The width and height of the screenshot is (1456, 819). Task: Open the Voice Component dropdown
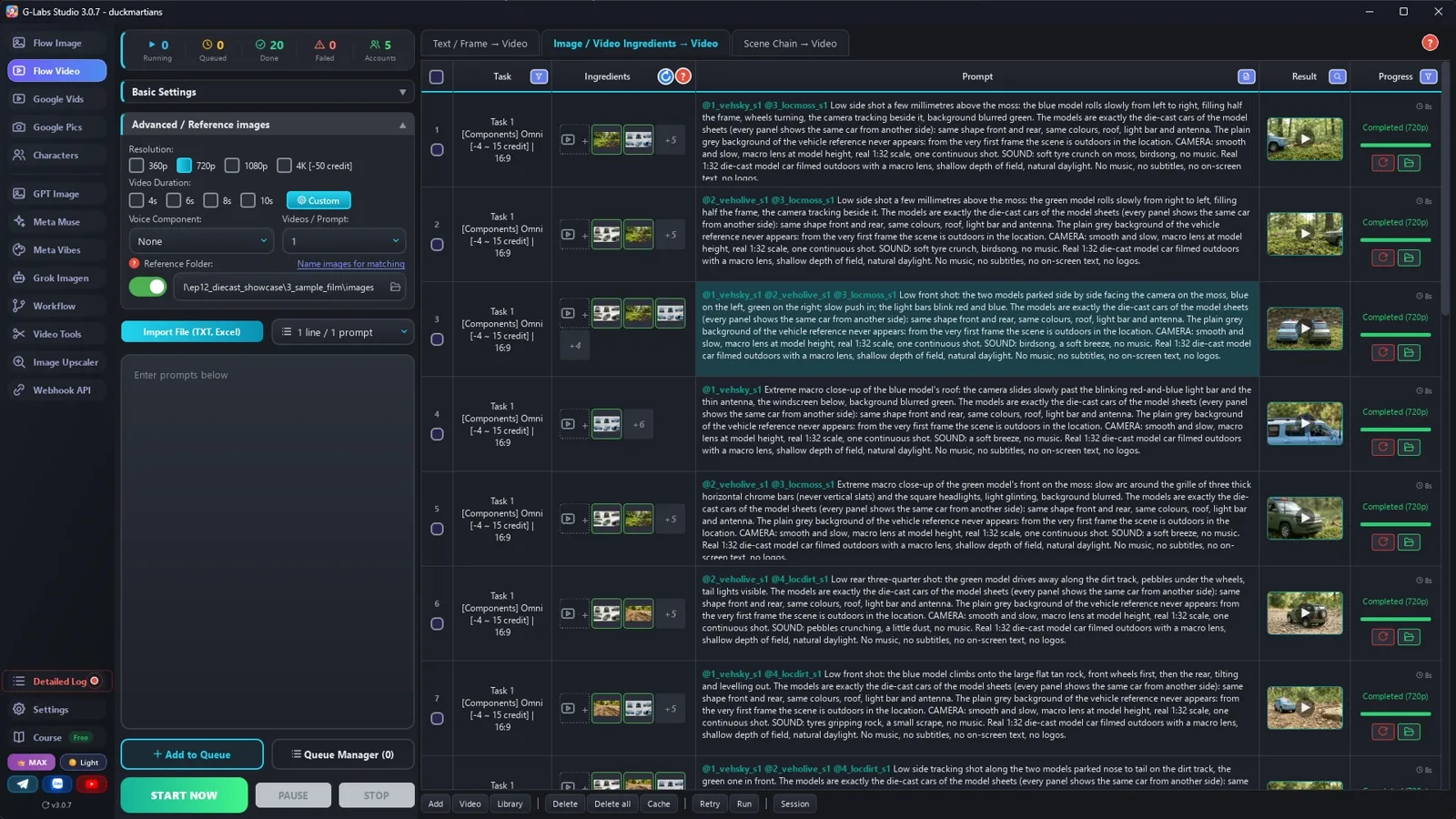pos(200,241)
